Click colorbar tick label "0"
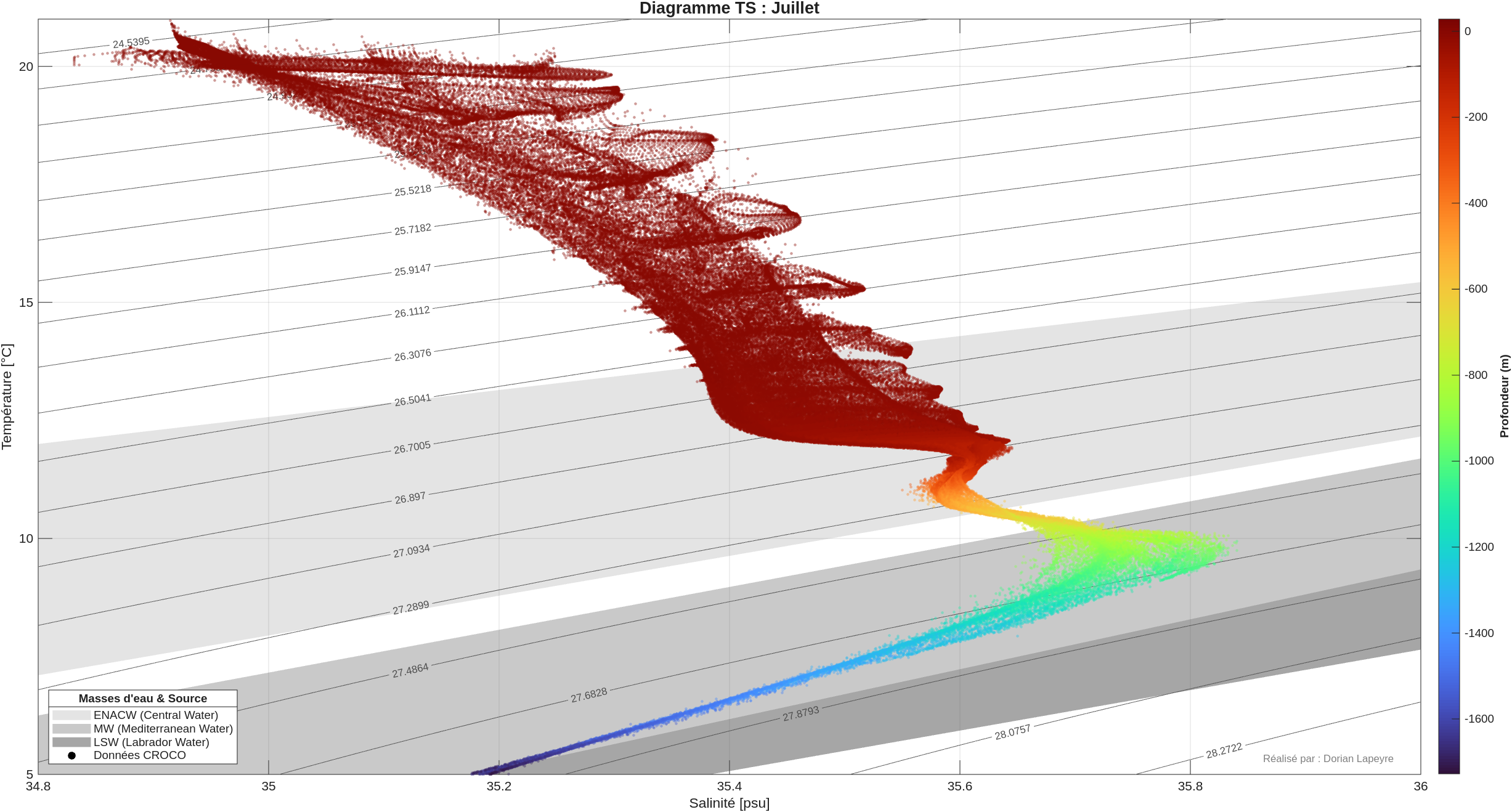This screenshot has height=812, width=1512. (x=1468, y=31)
